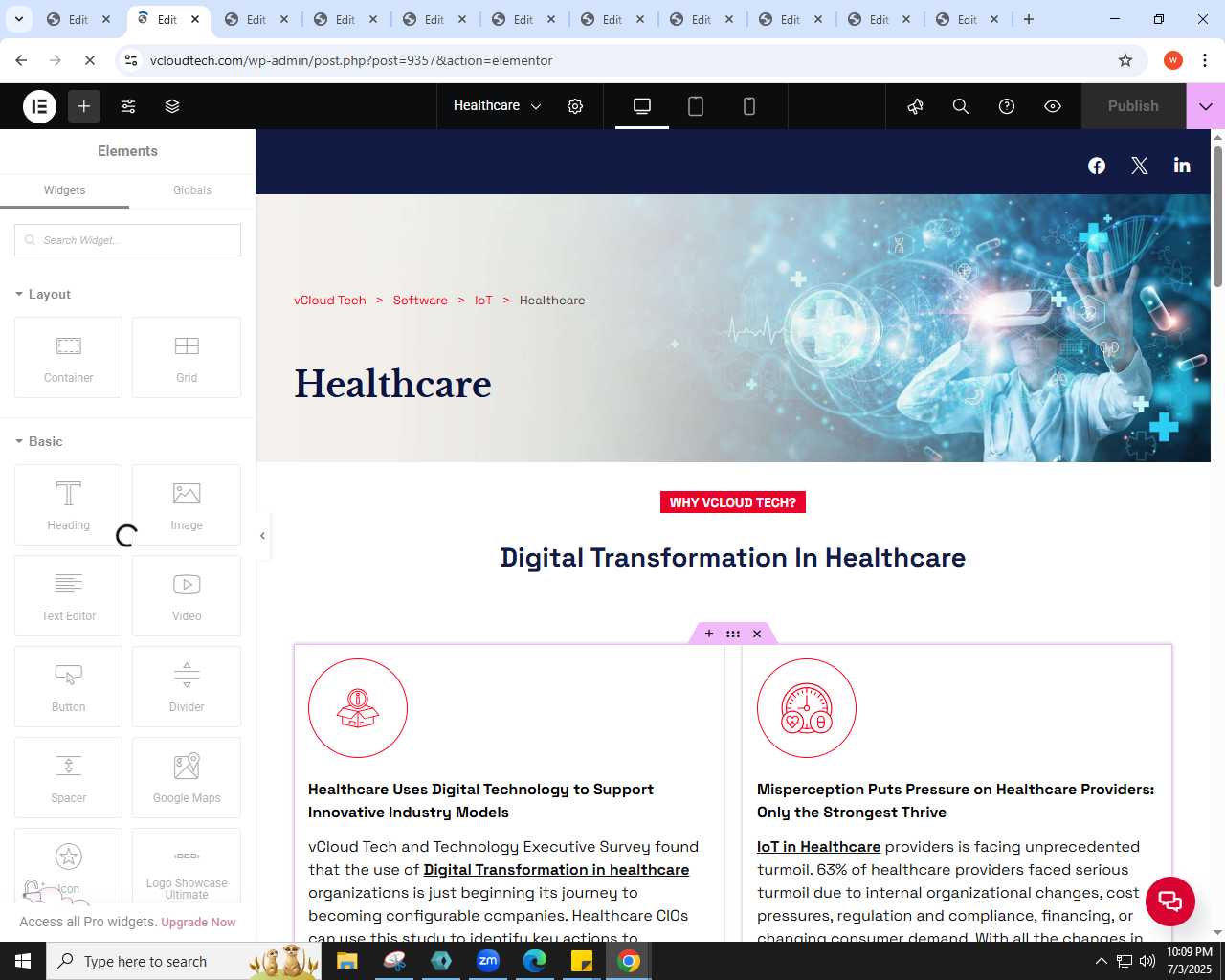Switch to desktop responsive view
Screen dimensions: 1225x980
642,106
